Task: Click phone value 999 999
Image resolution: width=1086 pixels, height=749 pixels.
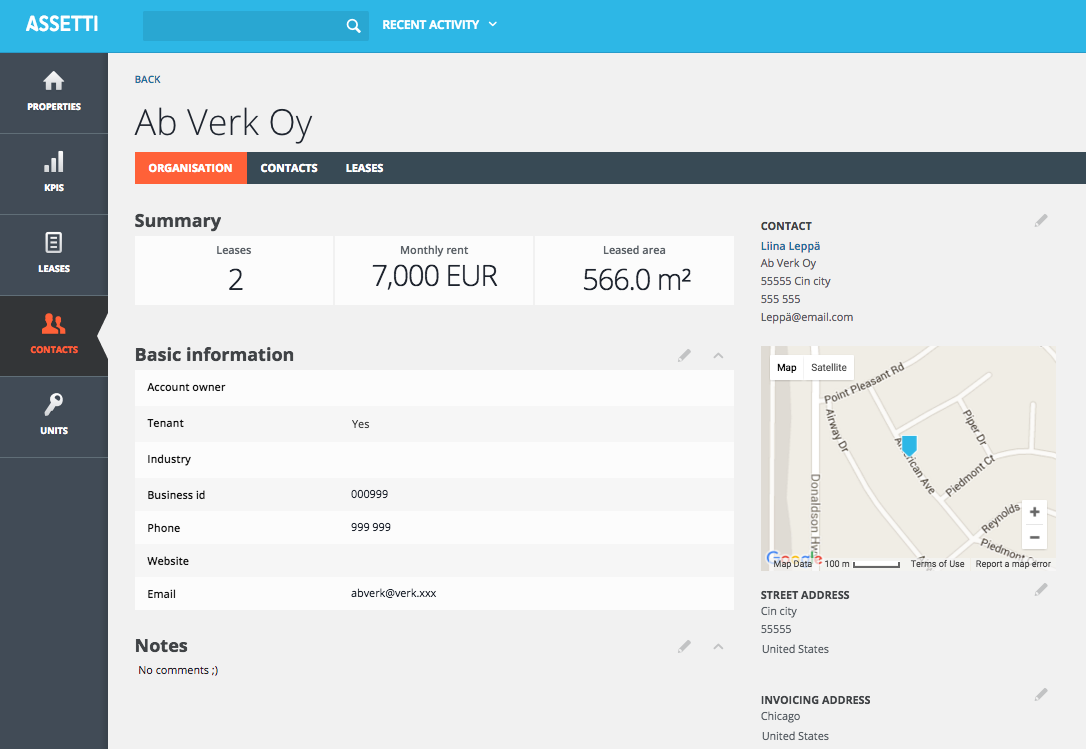Action: pos(371,527)
